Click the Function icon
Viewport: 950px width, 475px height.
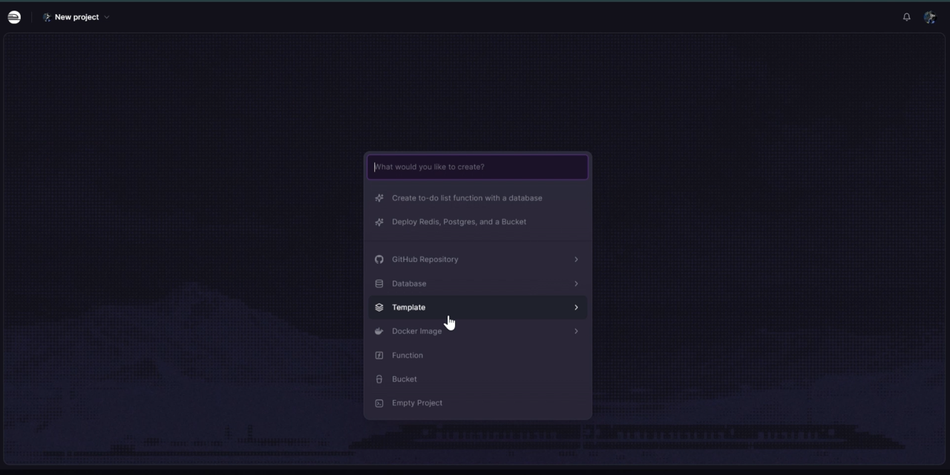click(379, 356)
